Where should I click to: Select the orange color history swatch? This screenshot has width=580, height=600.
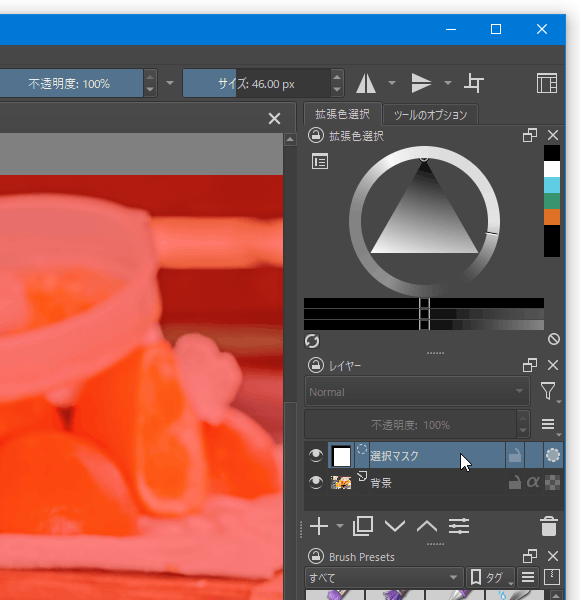[x=552, y=217]
